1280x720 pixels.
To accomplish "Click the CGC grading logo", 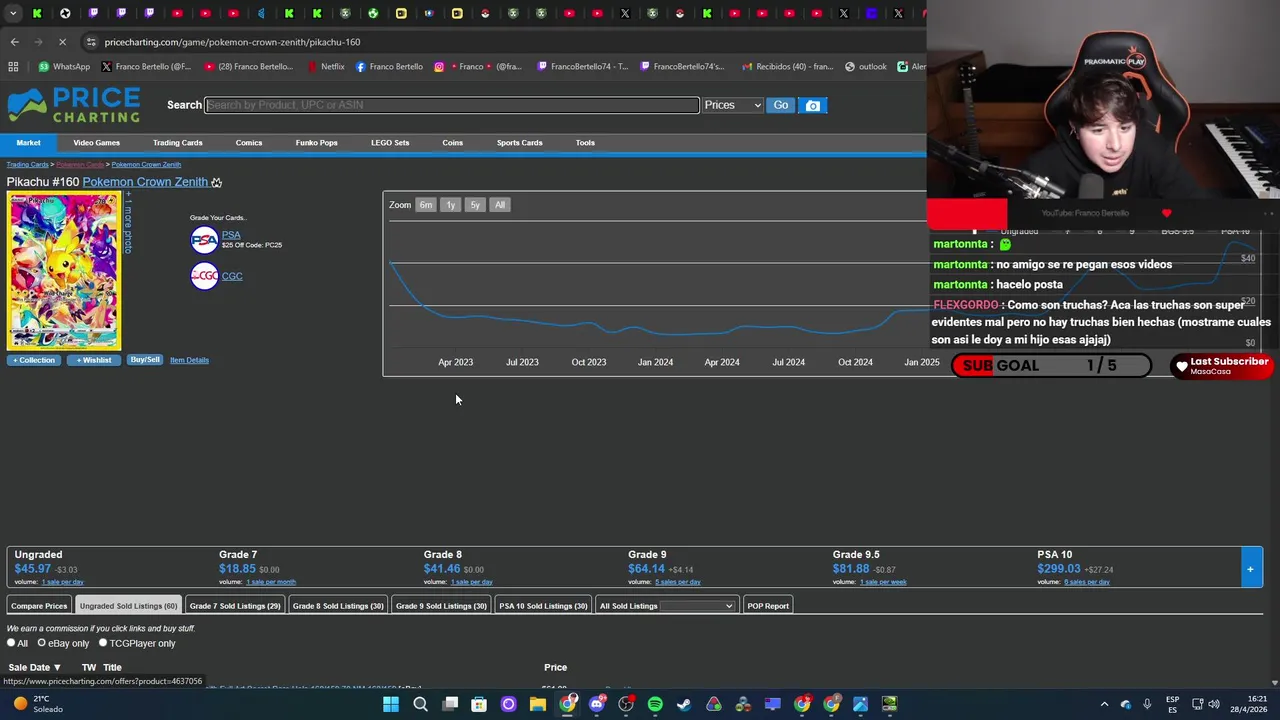I will [204, 276].
